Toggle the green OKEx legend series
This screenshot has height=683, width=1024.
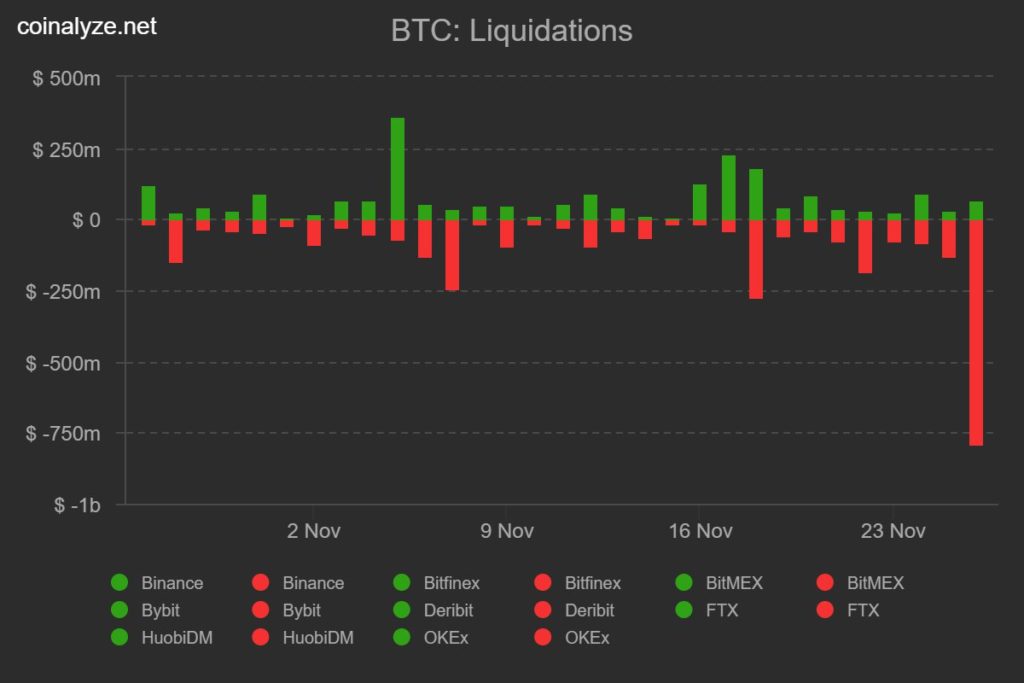430,637
